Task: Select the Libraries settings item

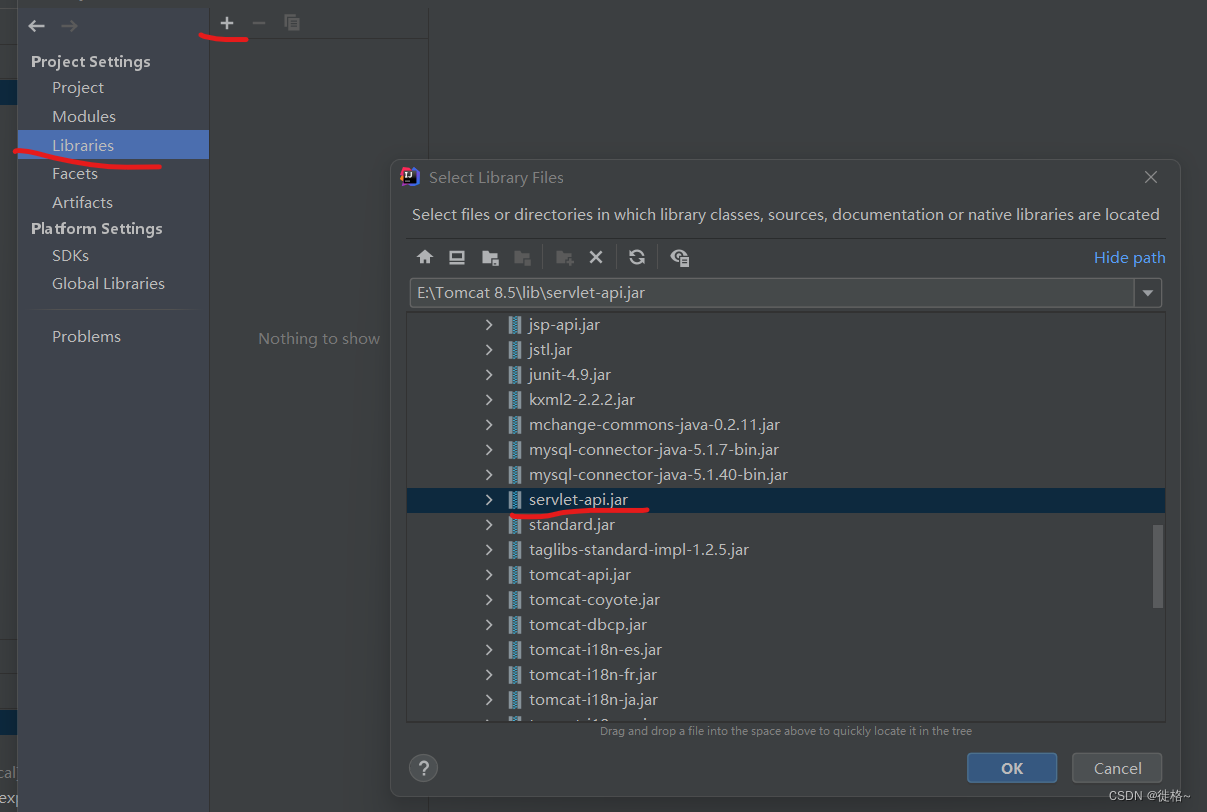Action: pyautogui.click(x=83, y=145)
